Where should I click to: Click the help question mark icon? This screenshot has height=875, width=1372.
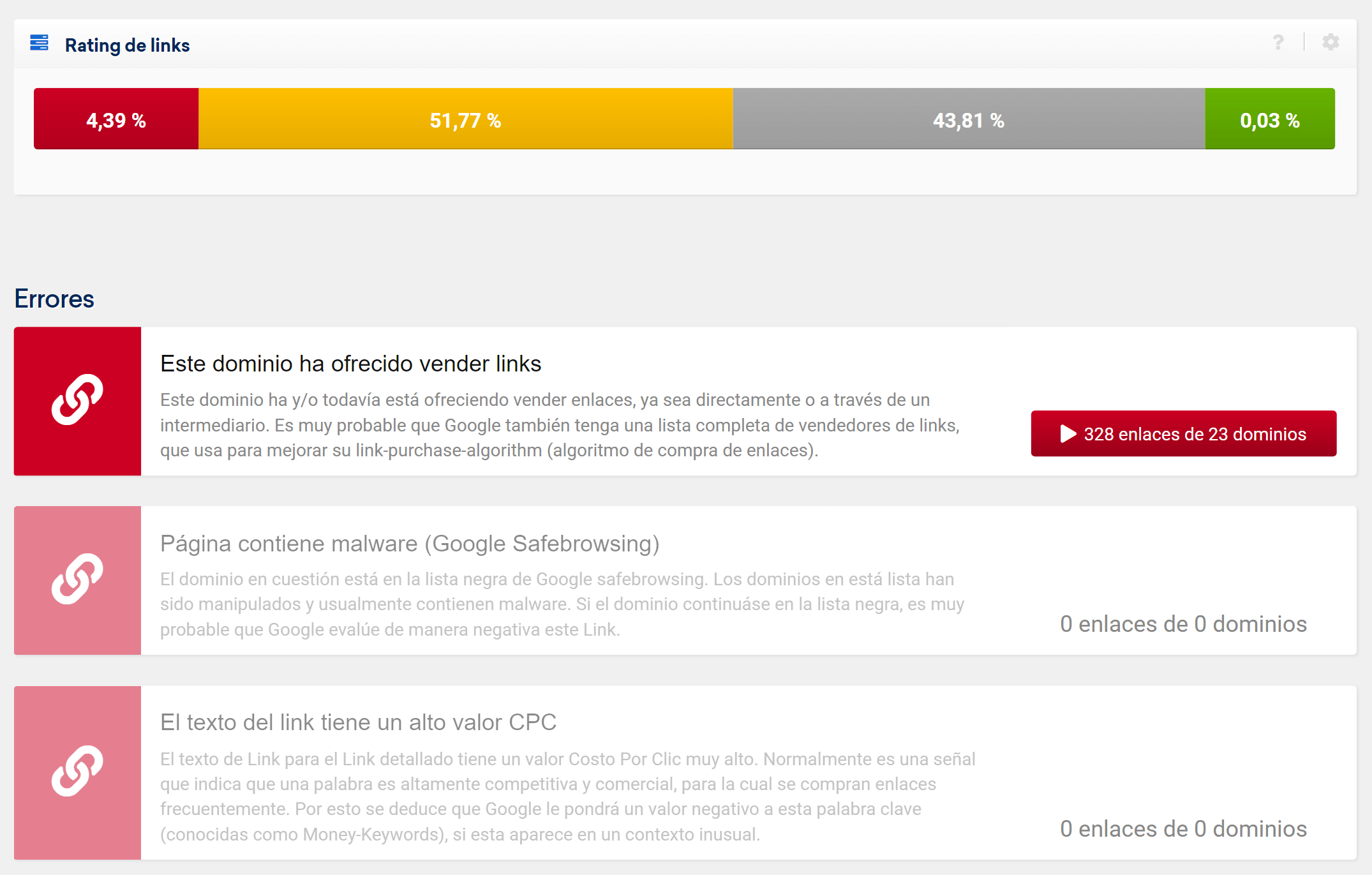point(1278,43)
